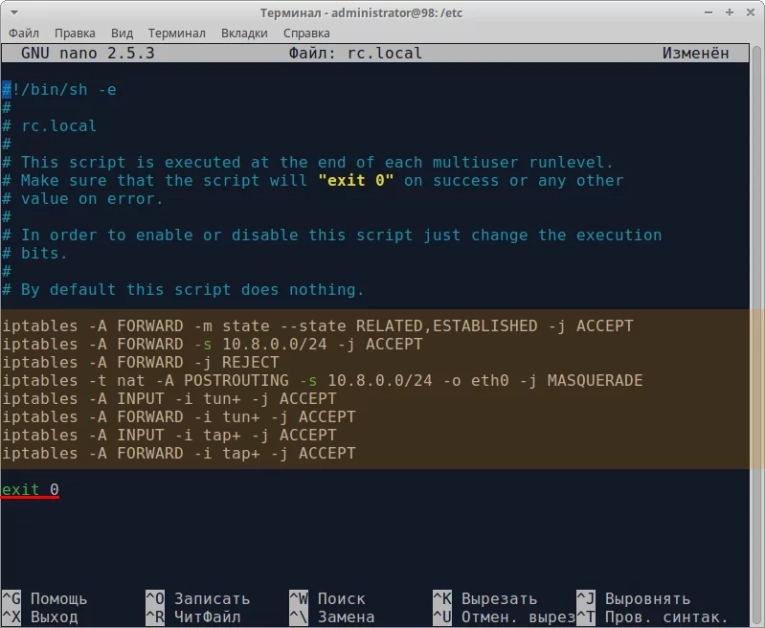
Task: Open the Терминал menu
Action: click(177, 33)
